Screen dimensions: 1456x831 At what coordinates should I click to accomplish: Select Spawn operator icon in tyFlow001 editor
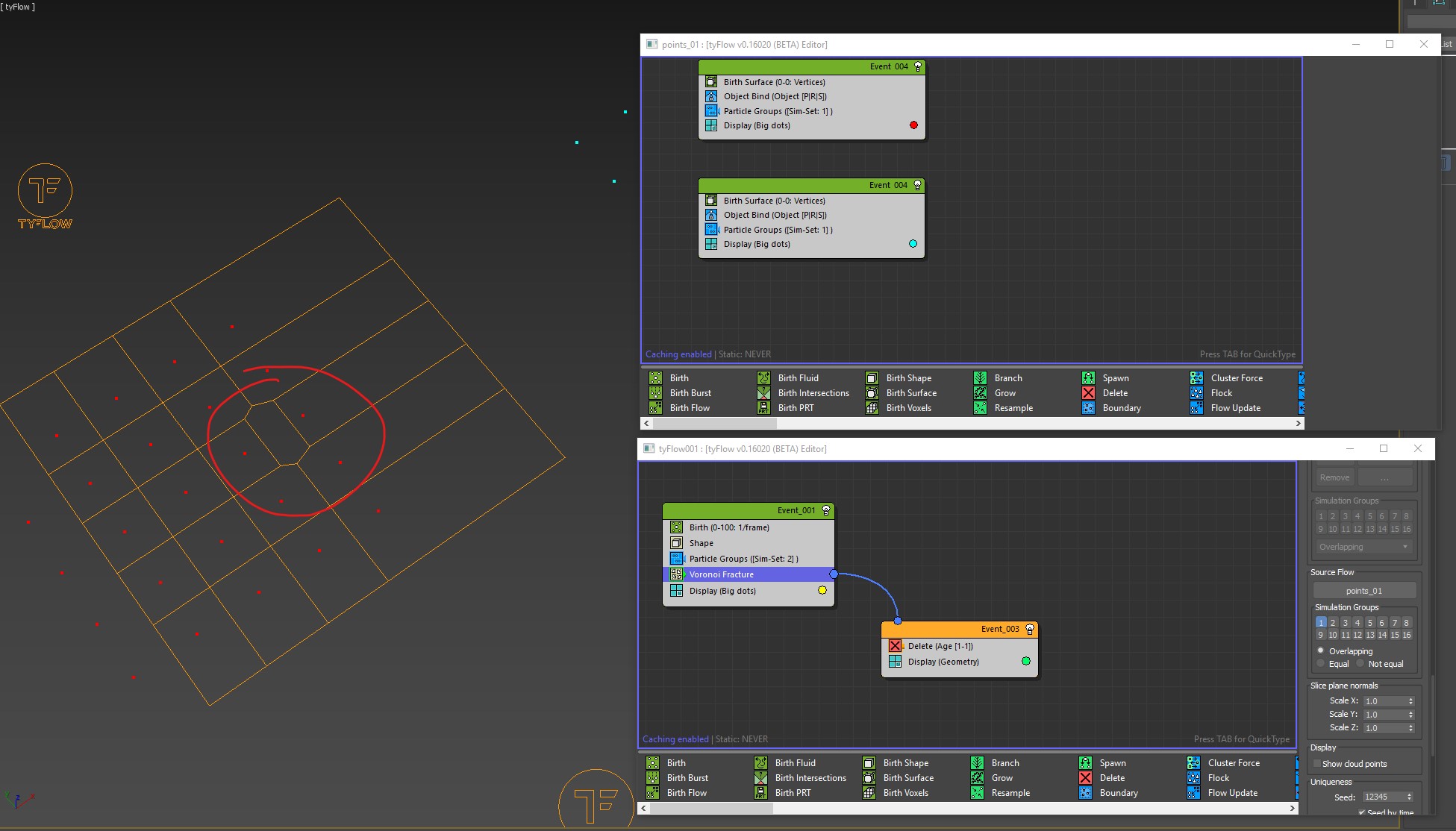(1085, 763)
